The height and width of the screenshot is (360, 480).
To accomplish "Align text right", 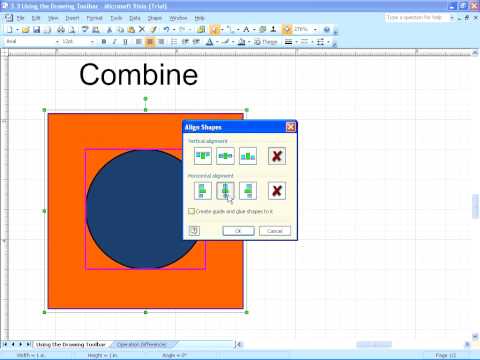I will 161,42.
